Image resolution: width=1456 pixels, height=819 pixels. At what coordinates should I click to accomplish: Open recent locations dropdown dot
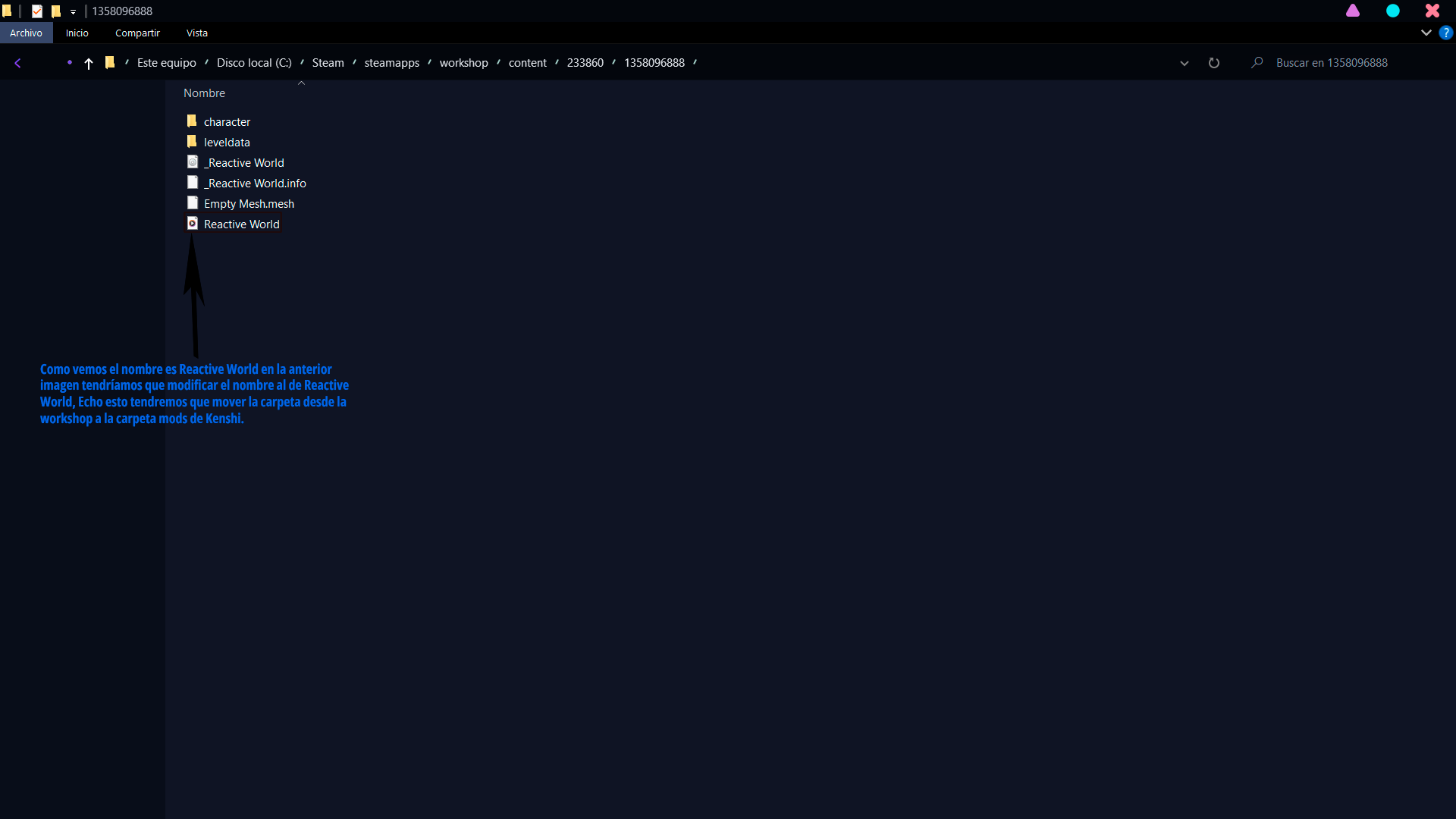click(x=69, y=63)
